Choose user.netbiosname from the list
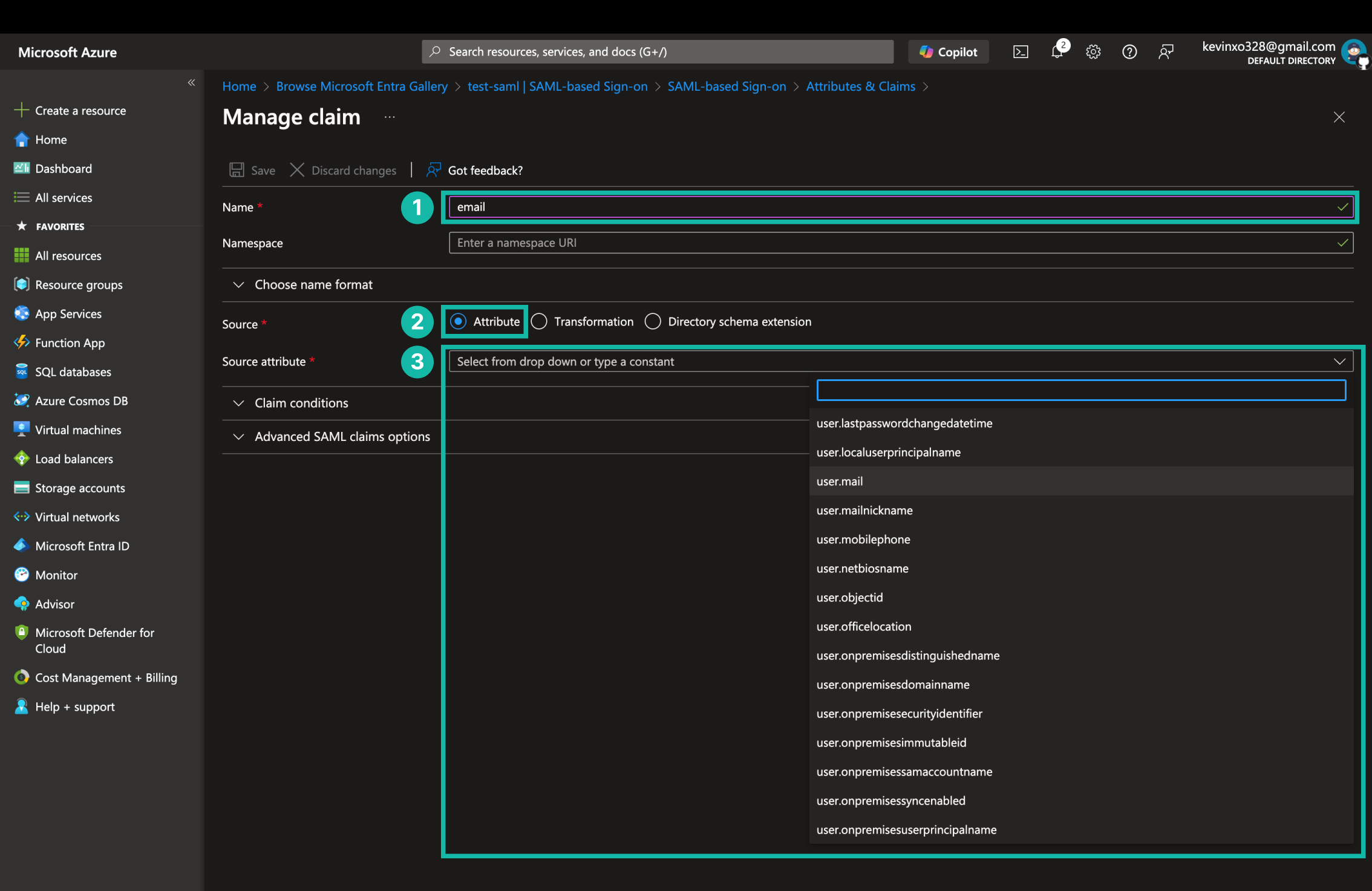 pos(1081,569)
